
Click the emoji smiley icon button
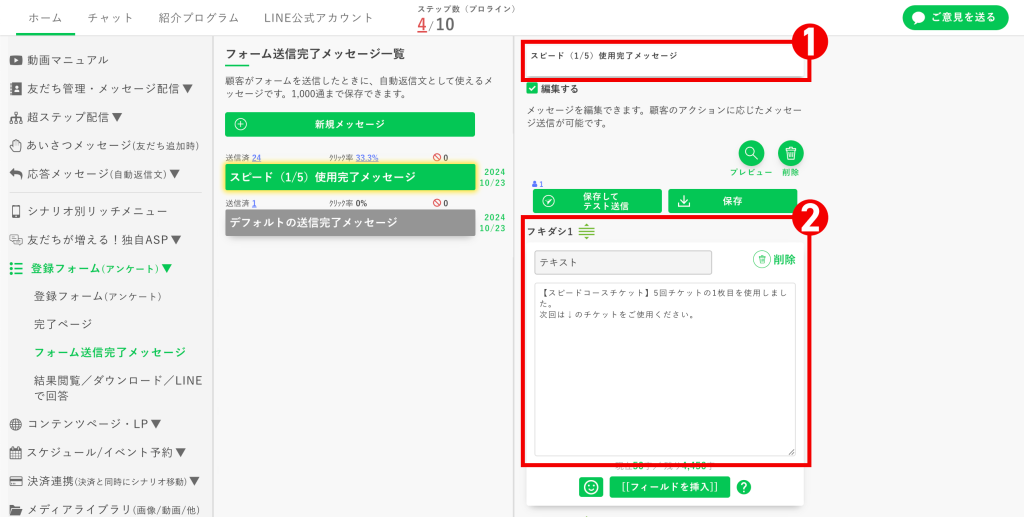pos(591,487)
